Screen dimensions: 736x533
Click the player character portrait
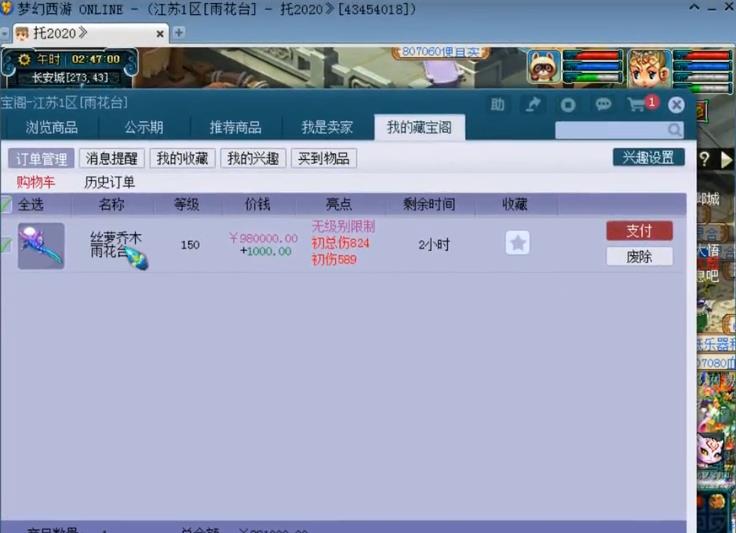(650, 68)
